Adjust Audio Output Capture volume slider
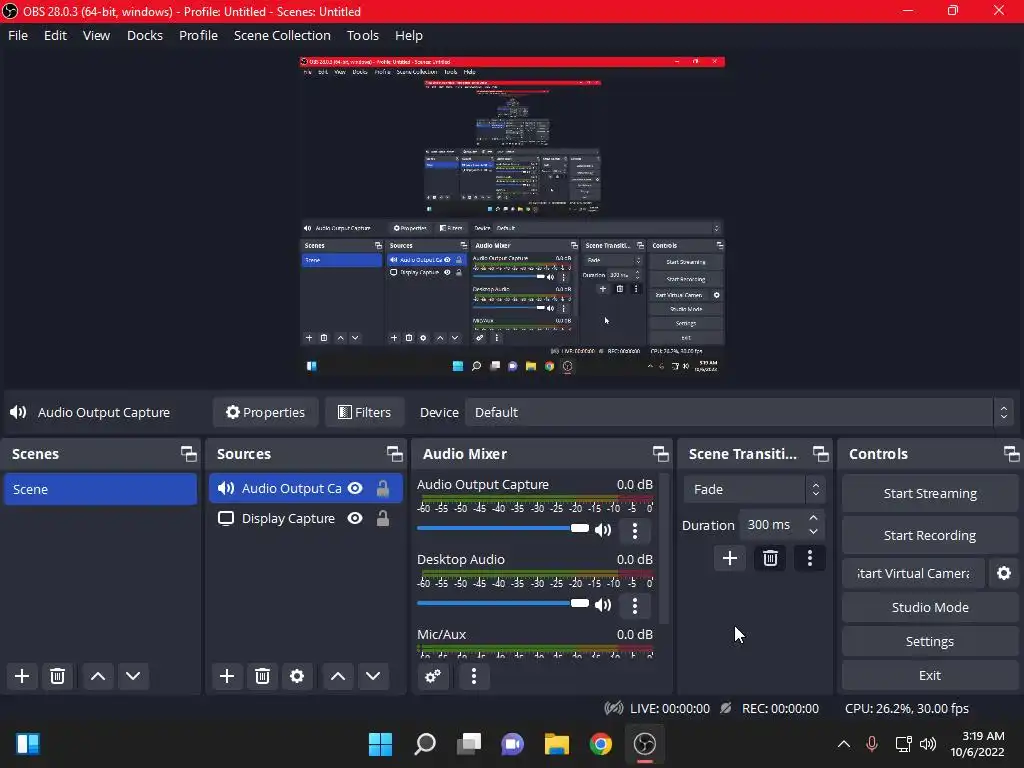This screenshot has width=1024, height=768. click(x=503, y=528)
